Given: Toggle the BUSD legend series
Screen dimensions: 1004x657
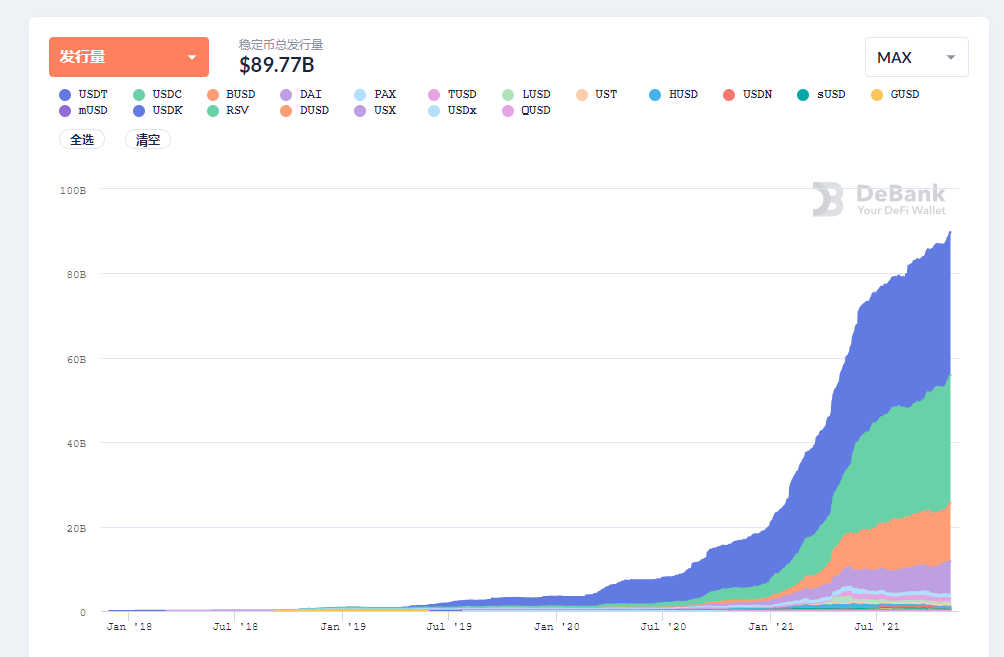Looking at the screenshot, I should pyautogui.click(x=231, y=94).
